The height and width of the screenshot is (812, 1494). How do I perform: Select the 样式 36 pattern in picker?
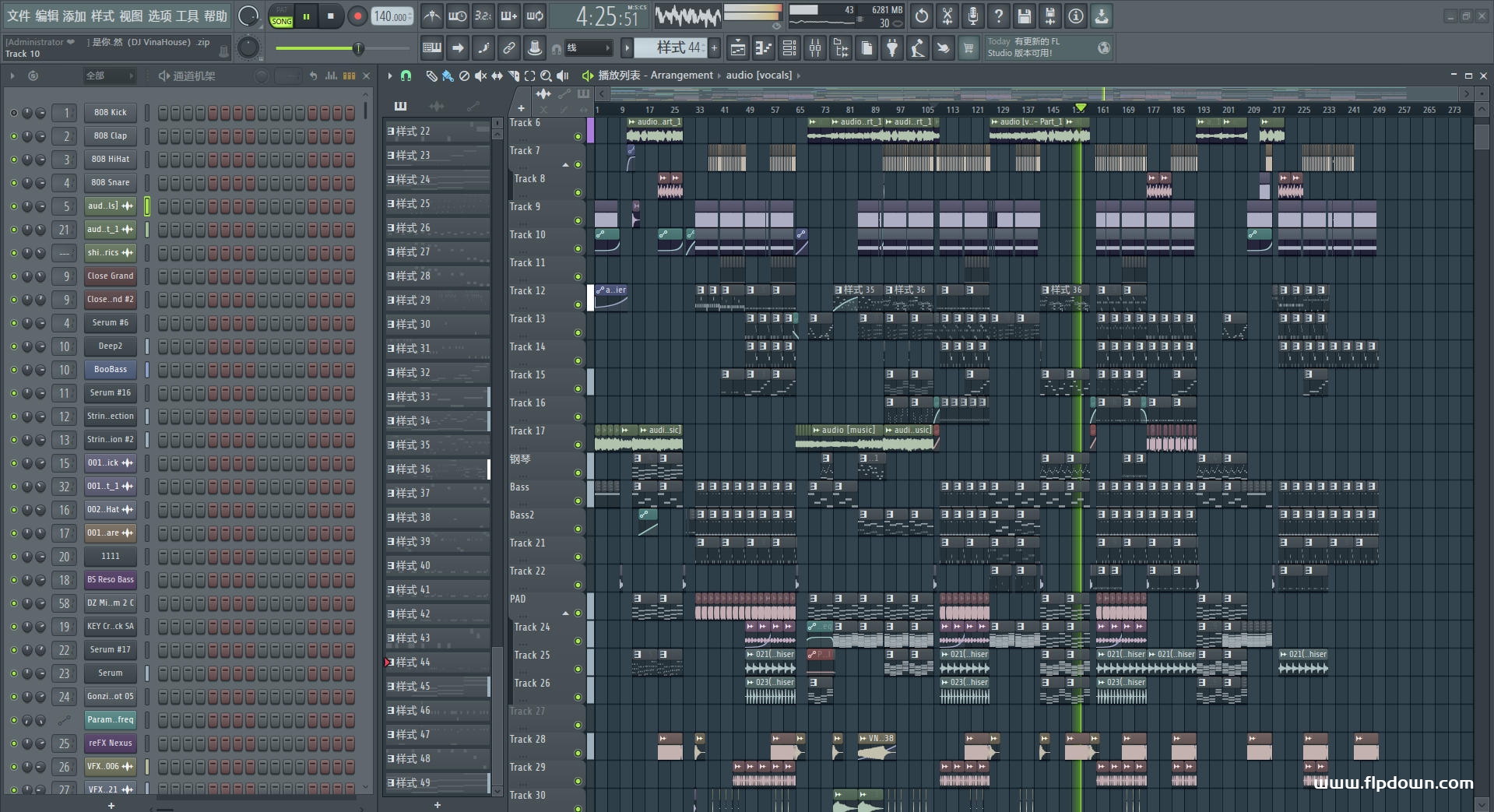[x=436, y=469]
